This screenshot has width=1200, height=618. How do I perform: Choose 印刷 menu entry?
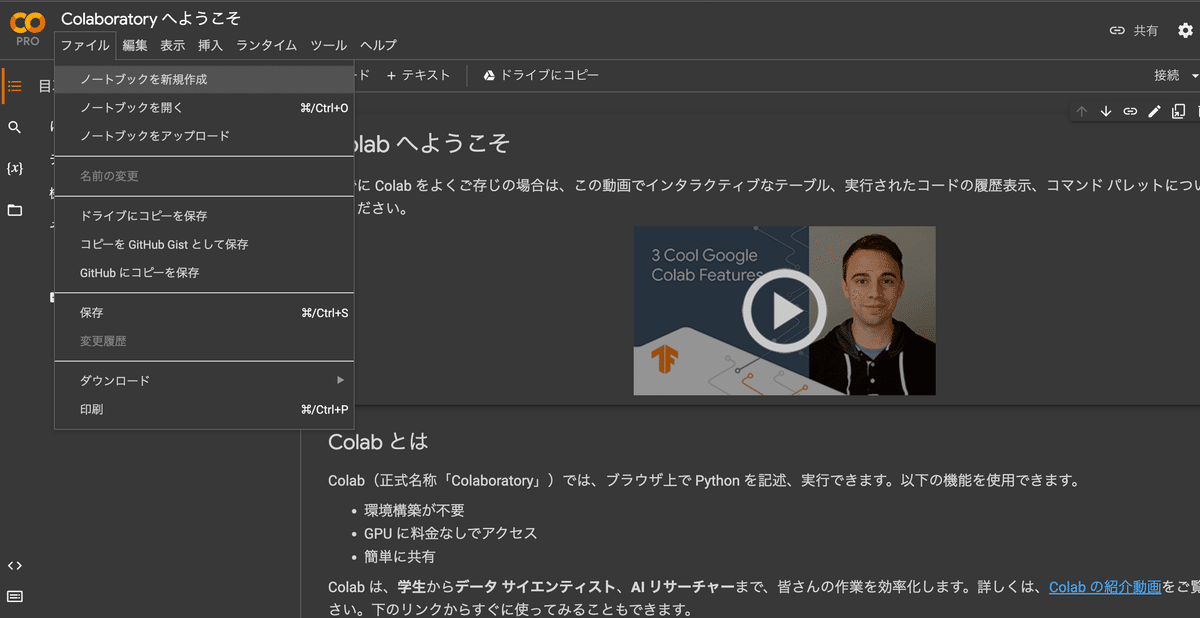(204, 410)
